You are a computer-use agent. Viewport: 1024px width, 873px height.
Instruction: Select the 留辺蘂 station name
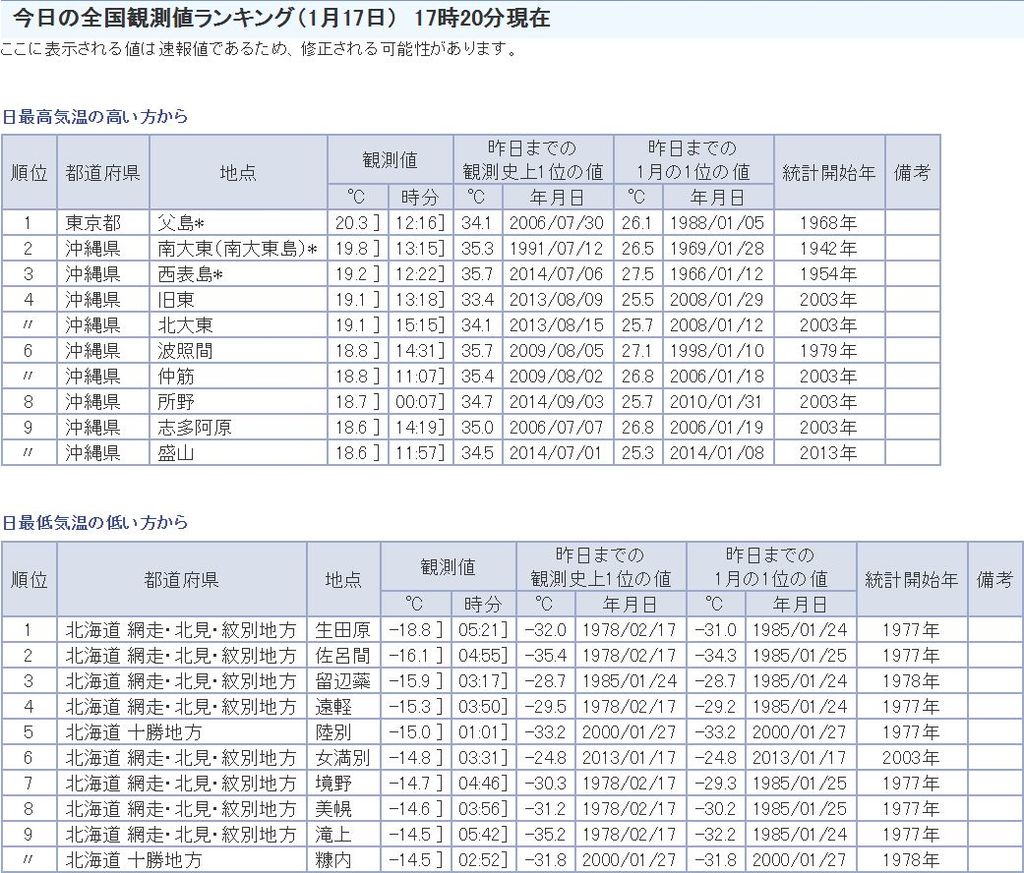click(342, 681)
